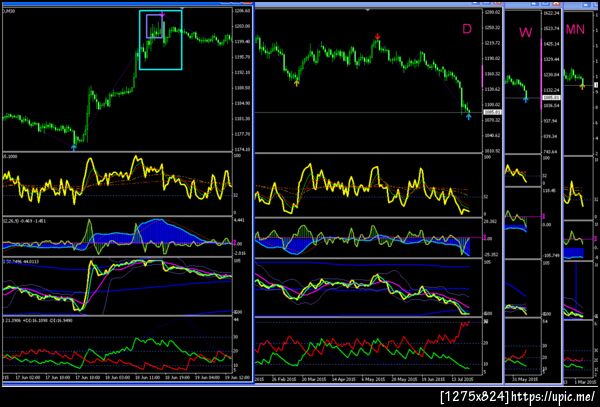Select the pink W timeframe label
600x407 pixels.
pos(525,32)
